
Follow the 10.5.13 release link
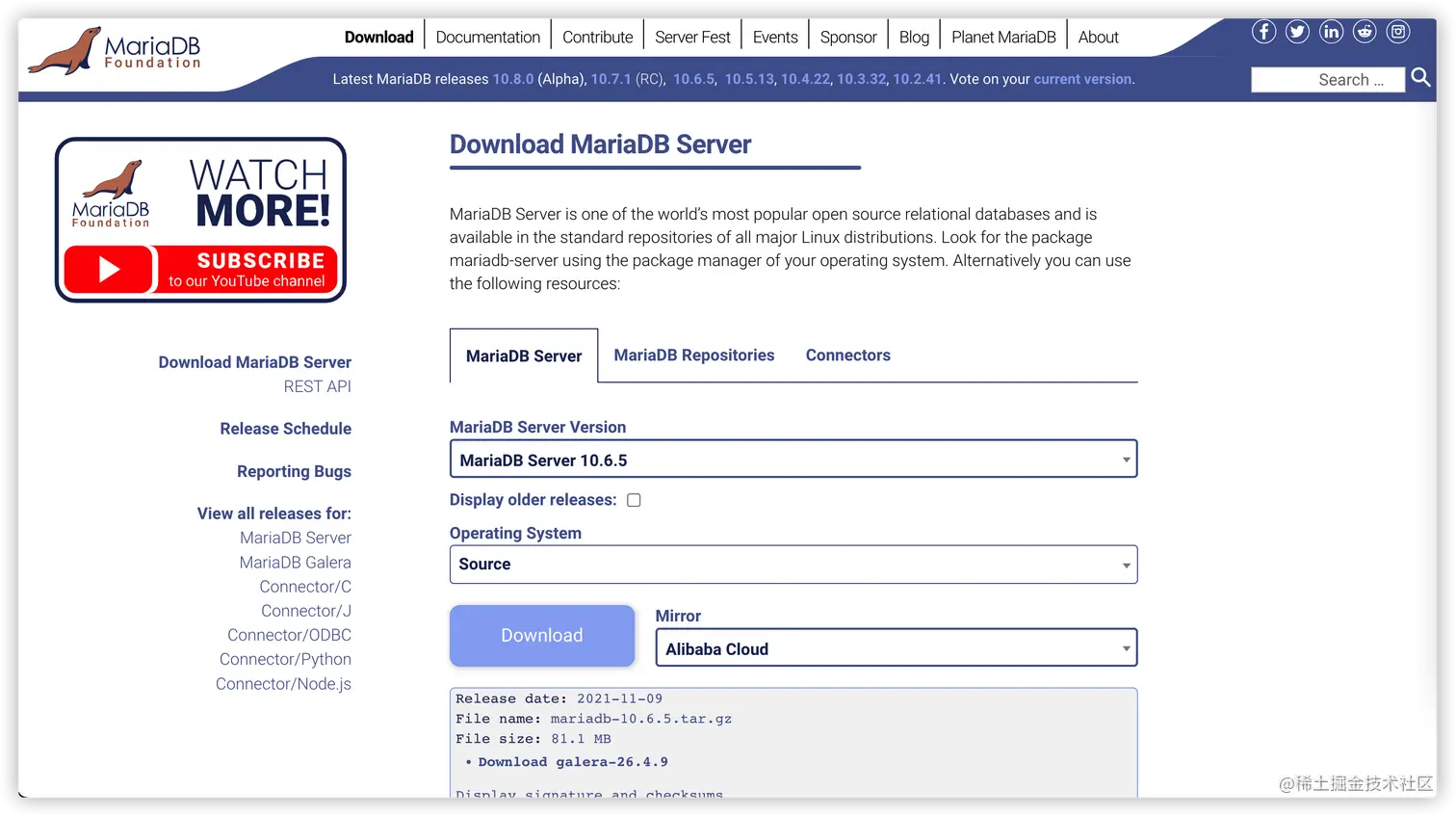749,79
